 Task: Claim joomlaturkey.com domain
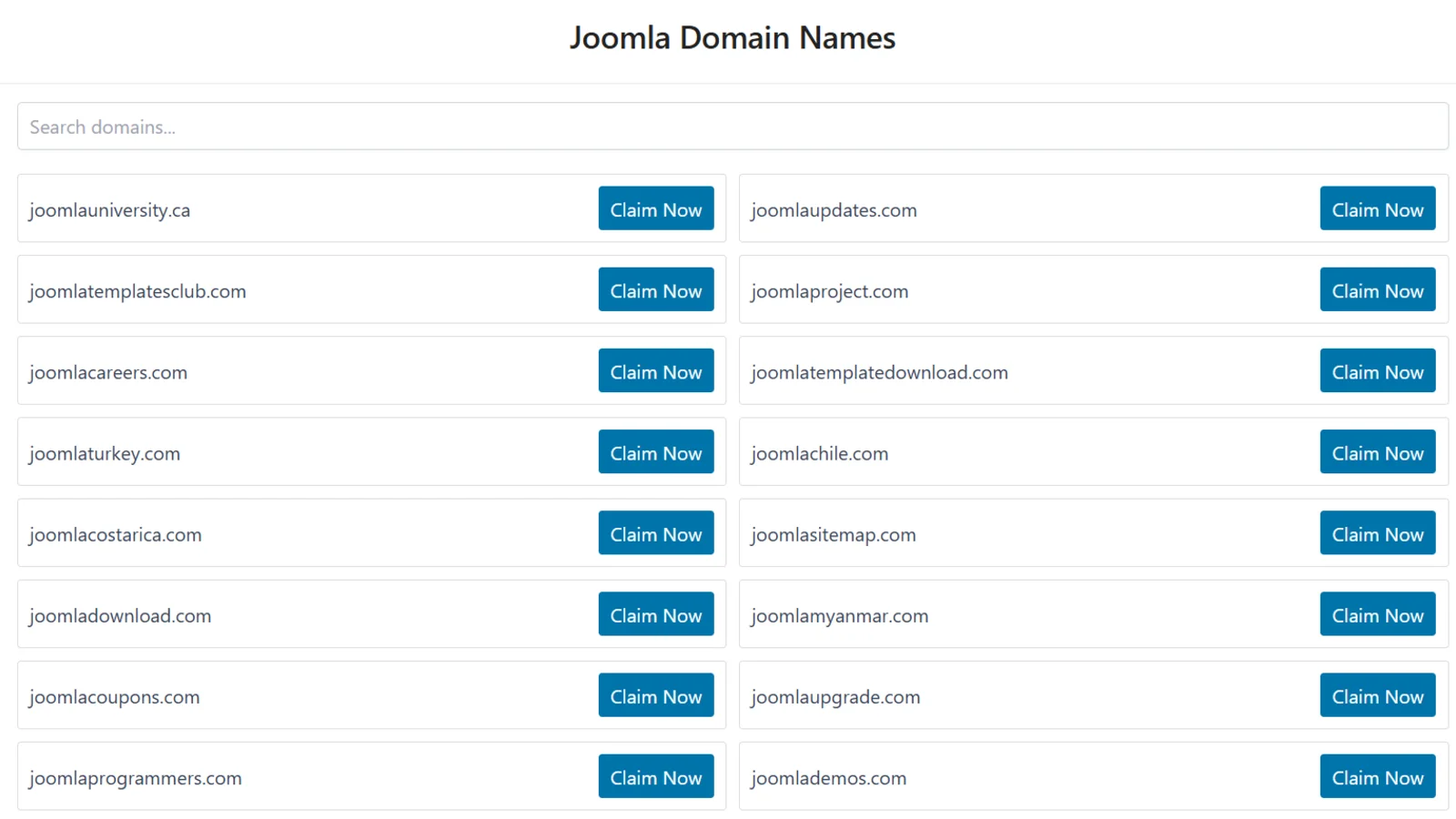click(656, 451)
